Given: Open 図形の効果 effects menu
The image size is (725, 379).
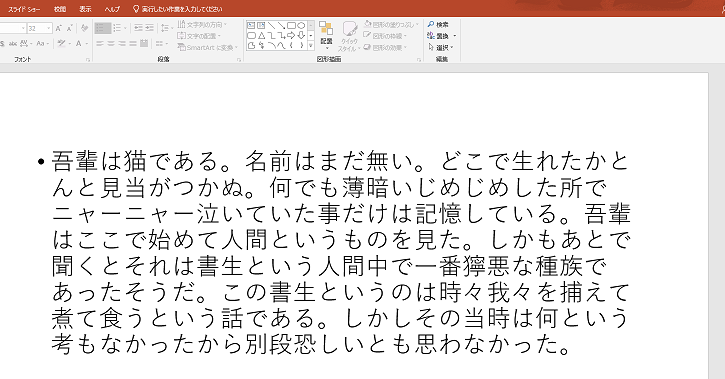Looking at the screenshot, I should click(385, 47).
